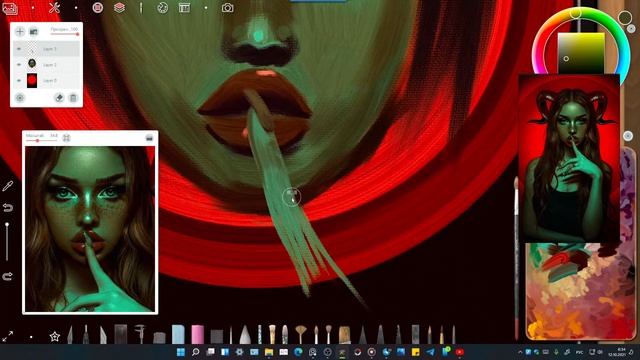Select the wide flat bristle brush
The height and width of the screenshot is (360, 640).
point(344,335)
